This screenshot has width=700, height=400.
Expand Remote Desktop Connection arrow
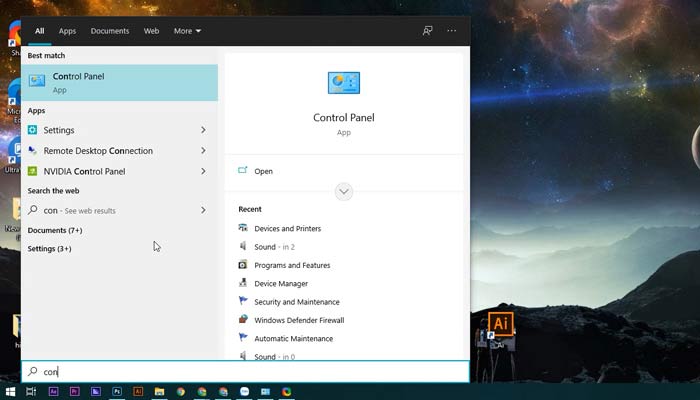pos(203,151)
